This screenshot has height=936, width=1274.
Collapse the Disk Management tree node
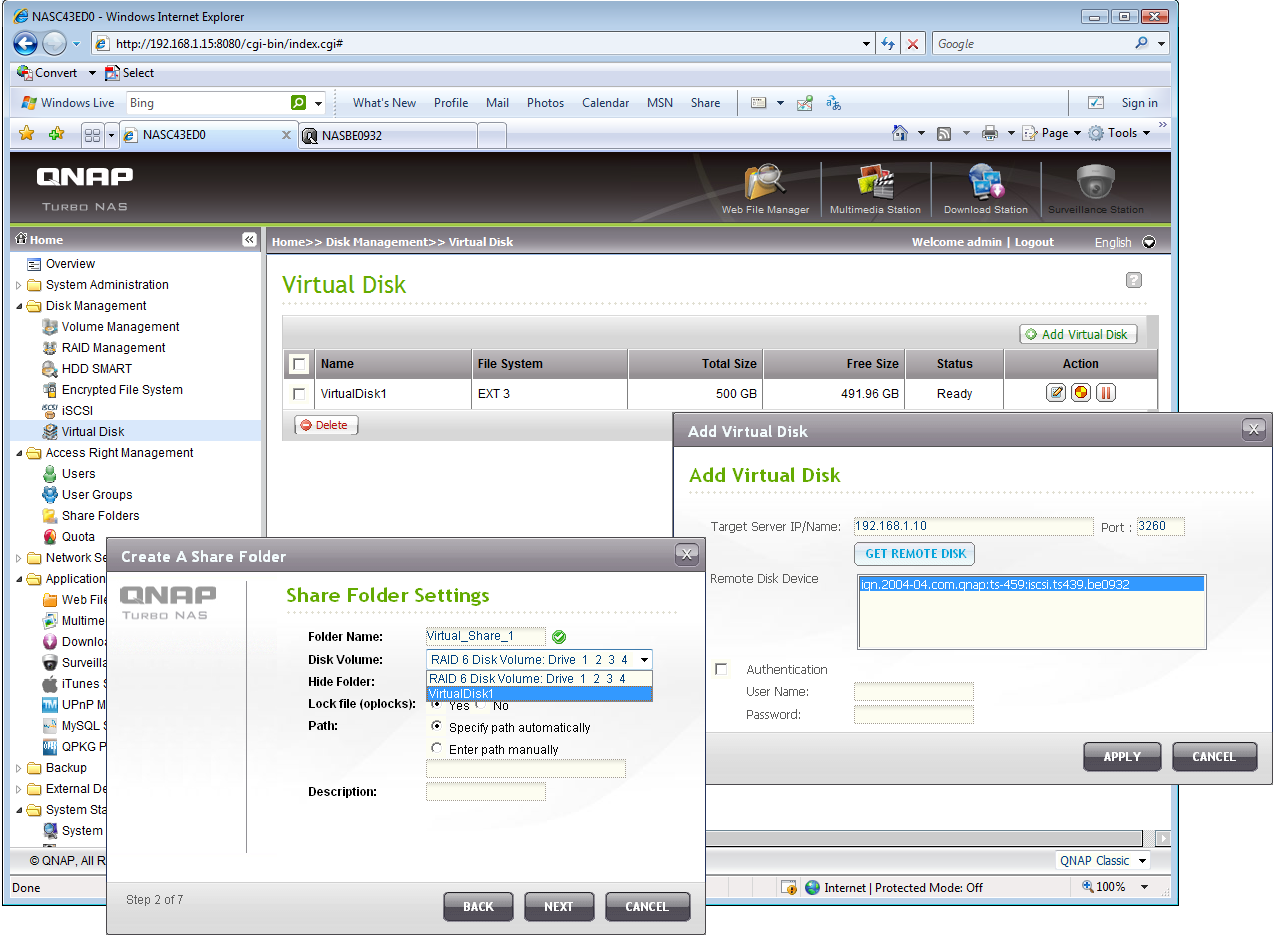19,306
